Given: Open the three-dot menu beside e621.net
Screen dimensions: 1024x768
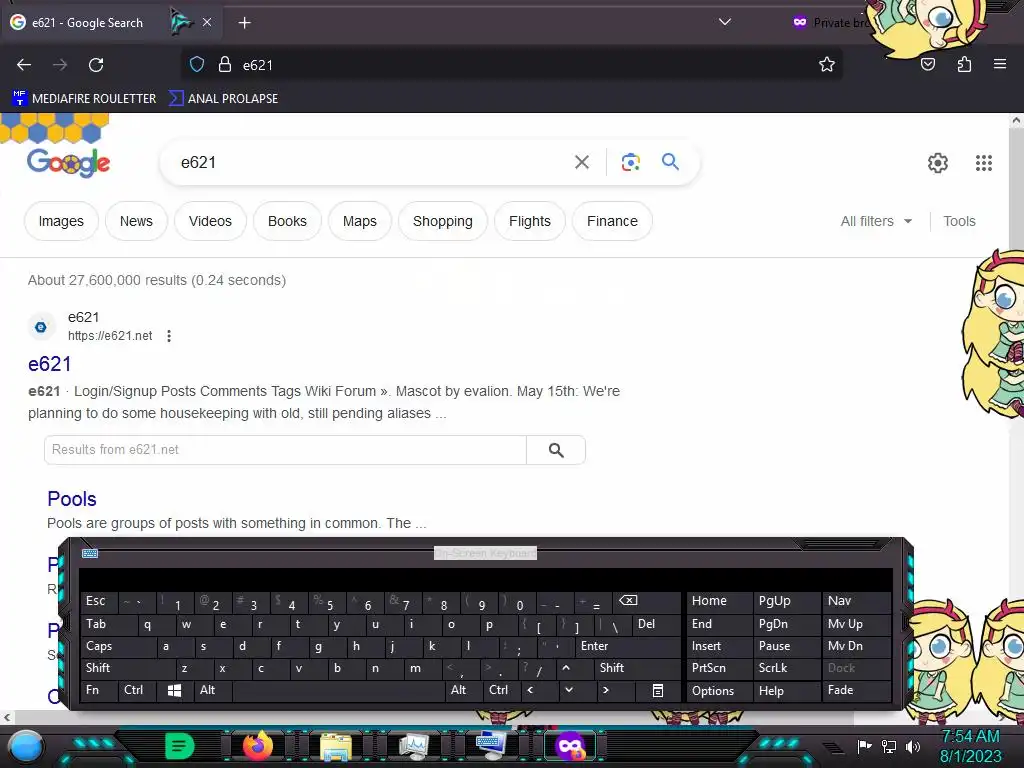Looking at the screenshot, I should [x=168, y=336].
